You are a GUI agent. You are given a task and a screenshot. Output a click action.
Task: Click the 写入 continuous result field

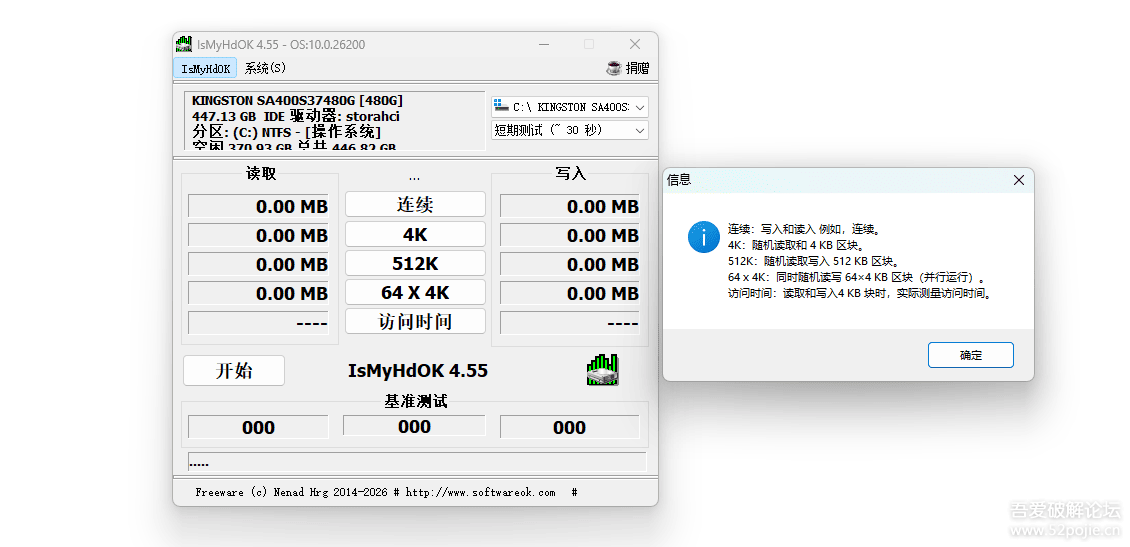(x=569, y=206)
